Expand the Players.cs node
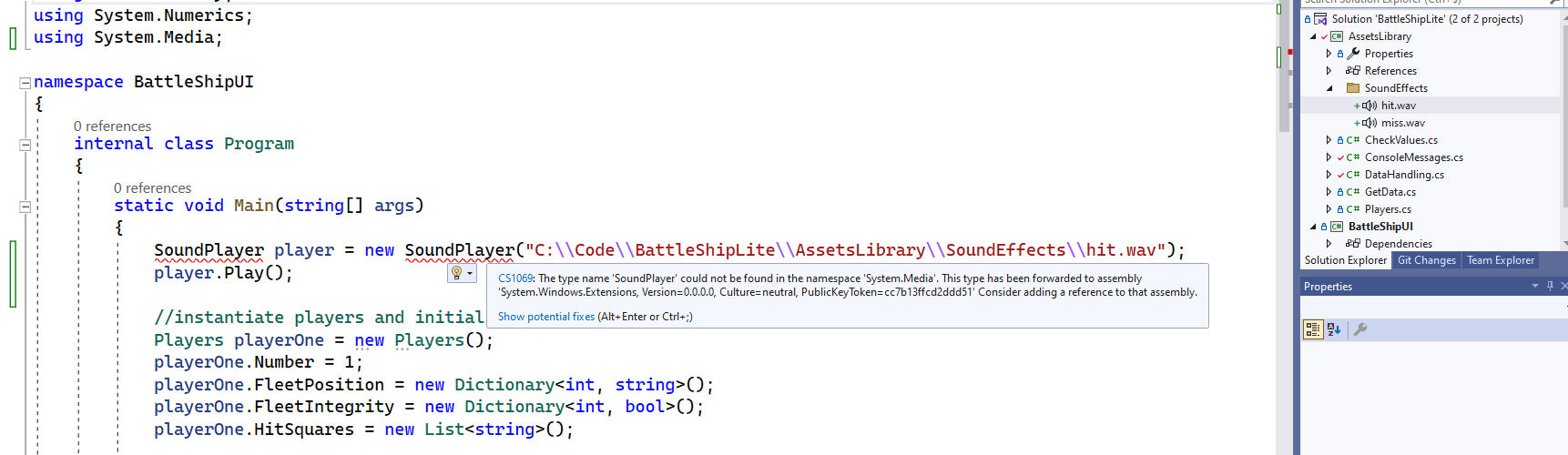The image size is (1568, 455). point(1329,209)
